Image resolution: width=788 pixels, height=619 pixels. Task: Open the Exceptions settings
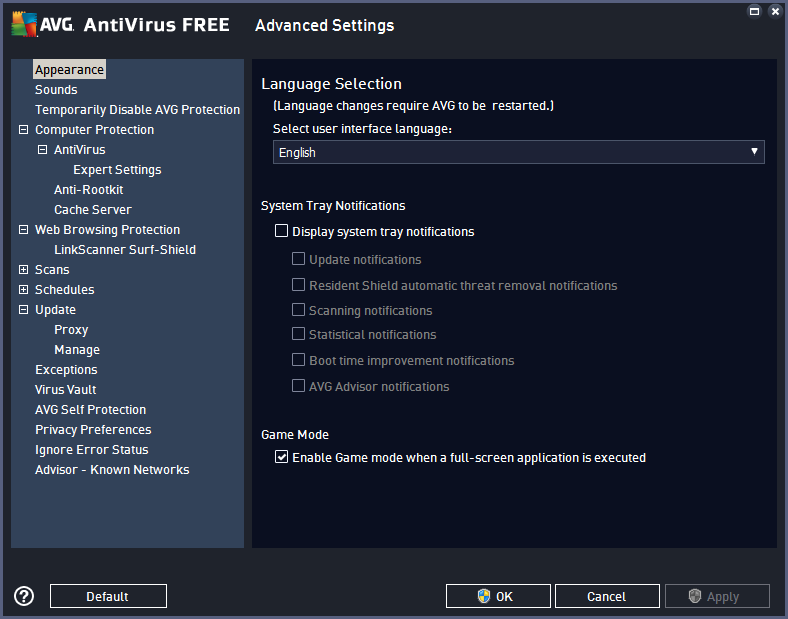(x=66, y=370)
